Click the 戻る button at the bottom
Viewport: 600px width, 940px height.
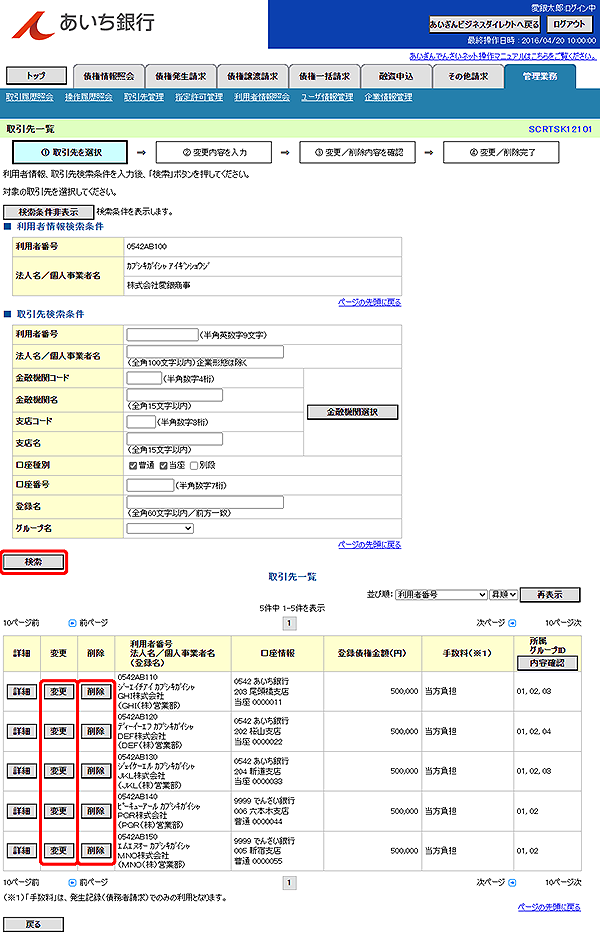(34, 924)
